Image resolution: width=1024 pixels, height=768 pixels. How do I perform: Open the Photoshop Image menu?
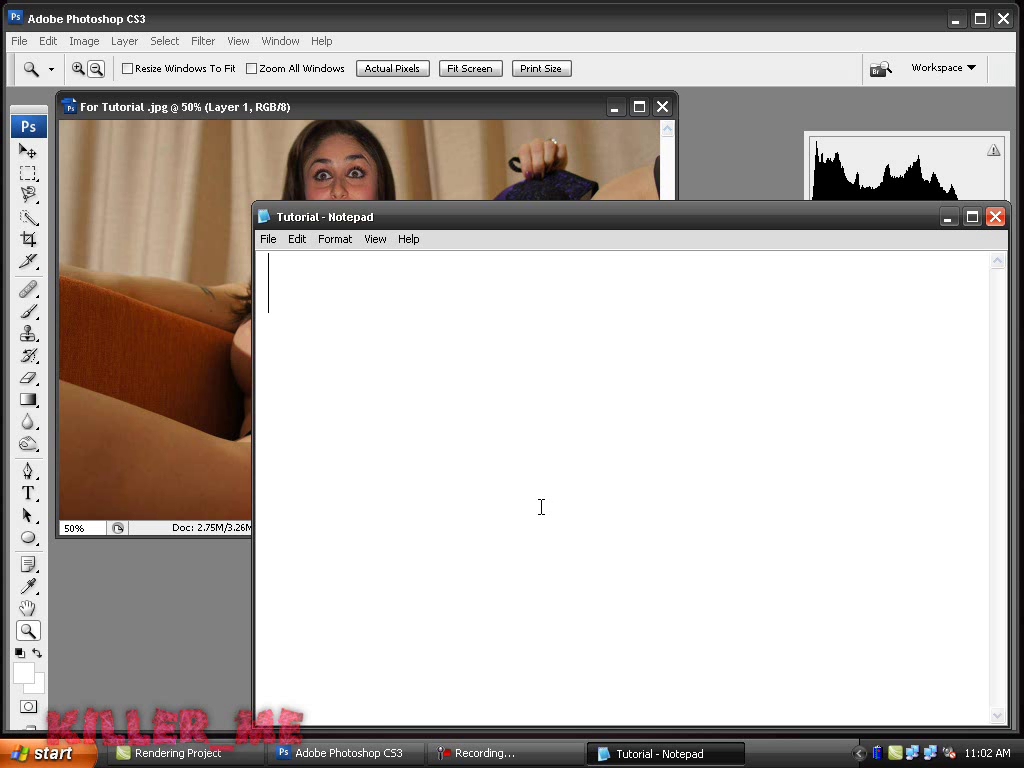(84, 41)
